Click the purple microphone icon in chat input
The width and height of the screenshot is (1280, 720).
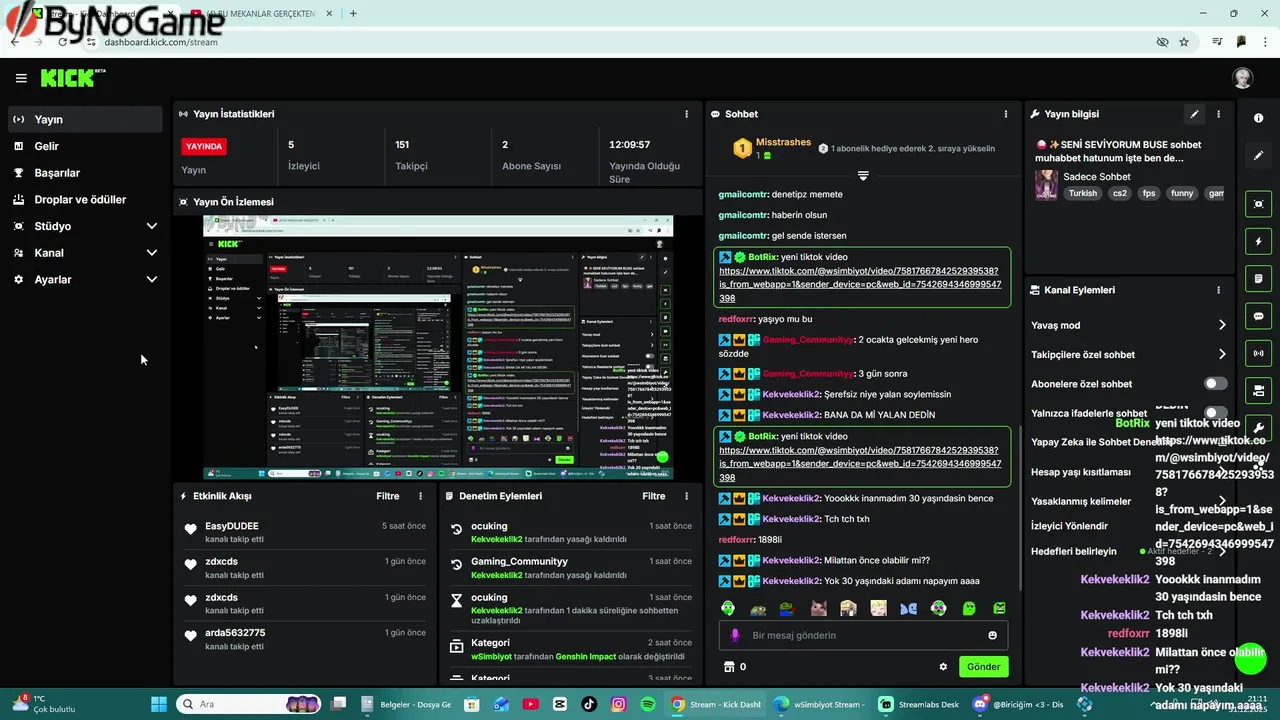[735, 635]
